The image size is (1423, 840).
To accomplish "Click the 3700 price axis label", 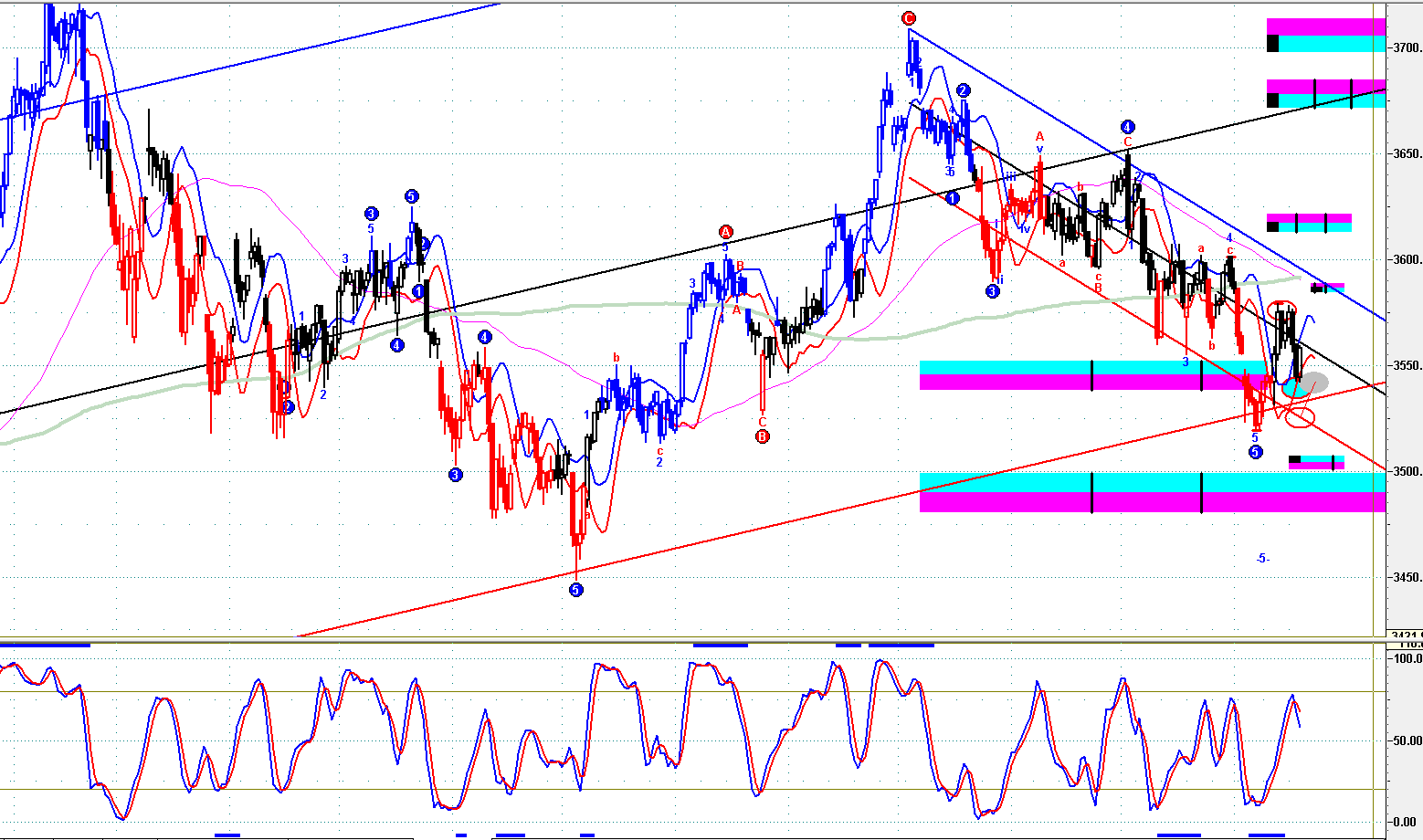I will coord(1408,47).
